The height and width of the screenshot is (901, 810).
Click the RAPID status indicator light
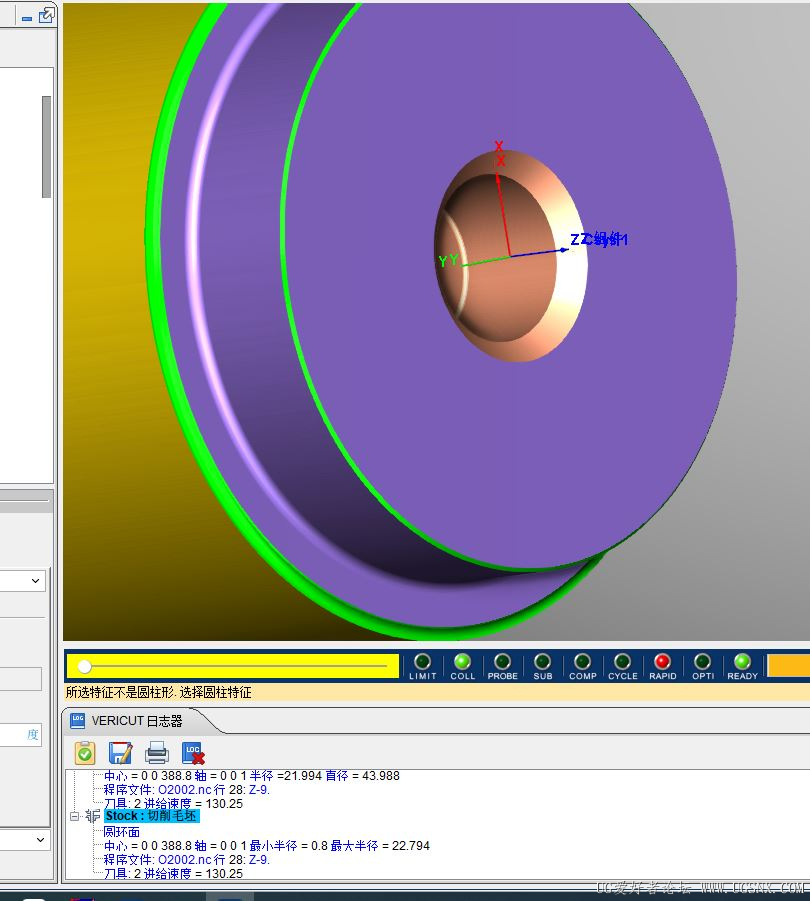tap(662, 661)
